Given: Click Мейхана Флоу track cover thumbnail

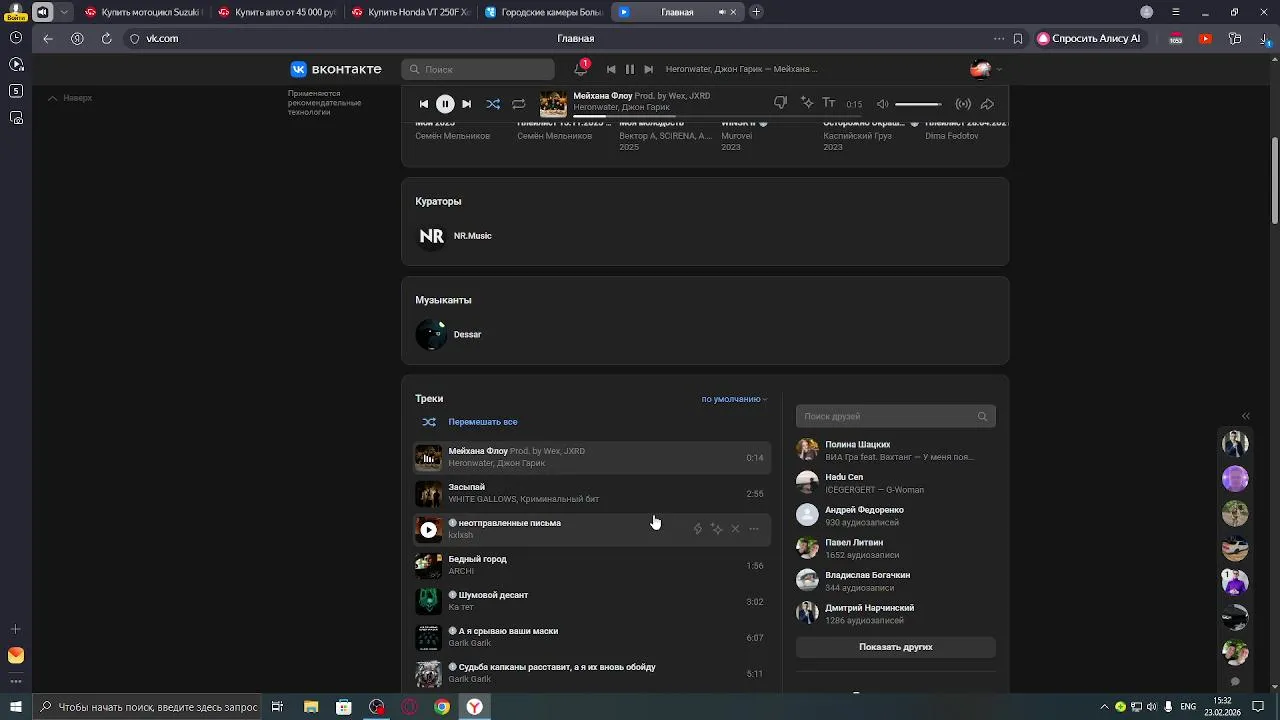Looking at the screenshot, I should click(428, 458).
